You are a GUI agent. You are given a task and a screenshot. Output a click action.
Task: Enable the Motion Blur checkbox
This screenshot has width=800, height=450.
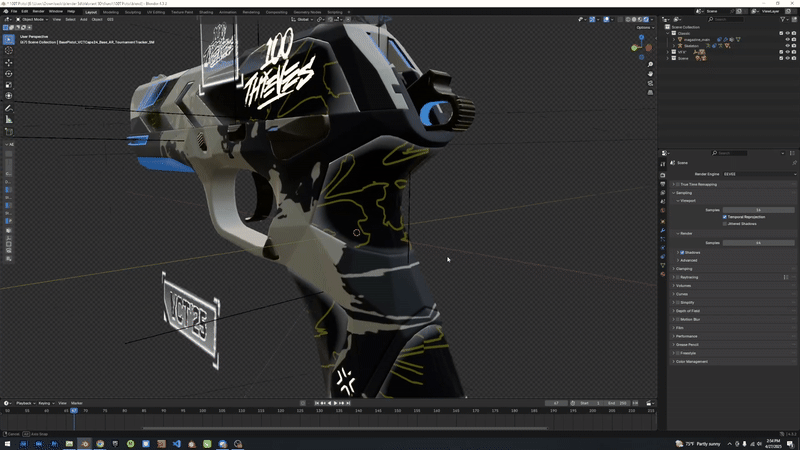pyautogui.click(x=678, y=319)
